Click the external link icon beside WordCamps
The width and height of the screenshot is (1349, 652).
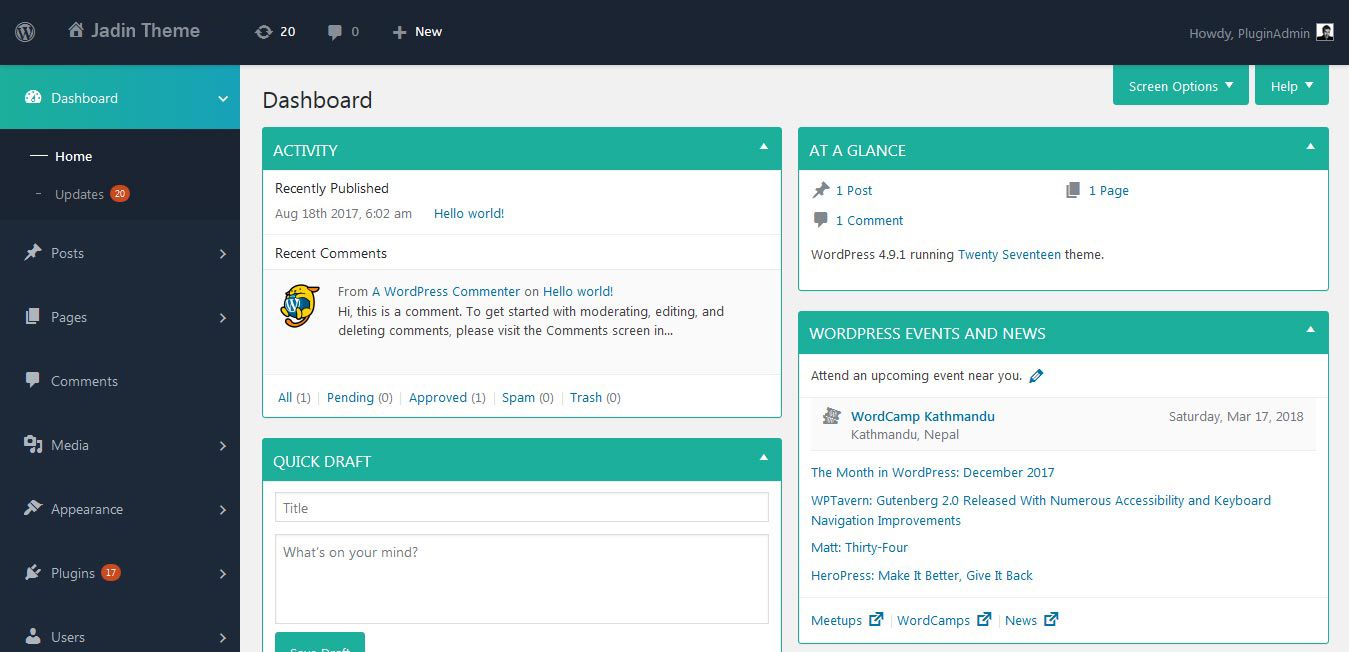984,620
